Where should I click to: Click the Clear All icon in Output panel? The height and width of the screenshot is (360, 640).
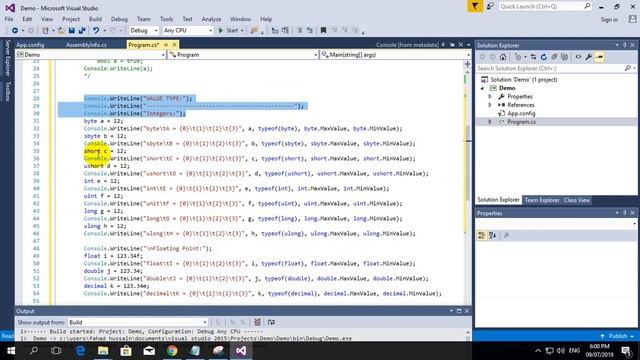(257, 322)
